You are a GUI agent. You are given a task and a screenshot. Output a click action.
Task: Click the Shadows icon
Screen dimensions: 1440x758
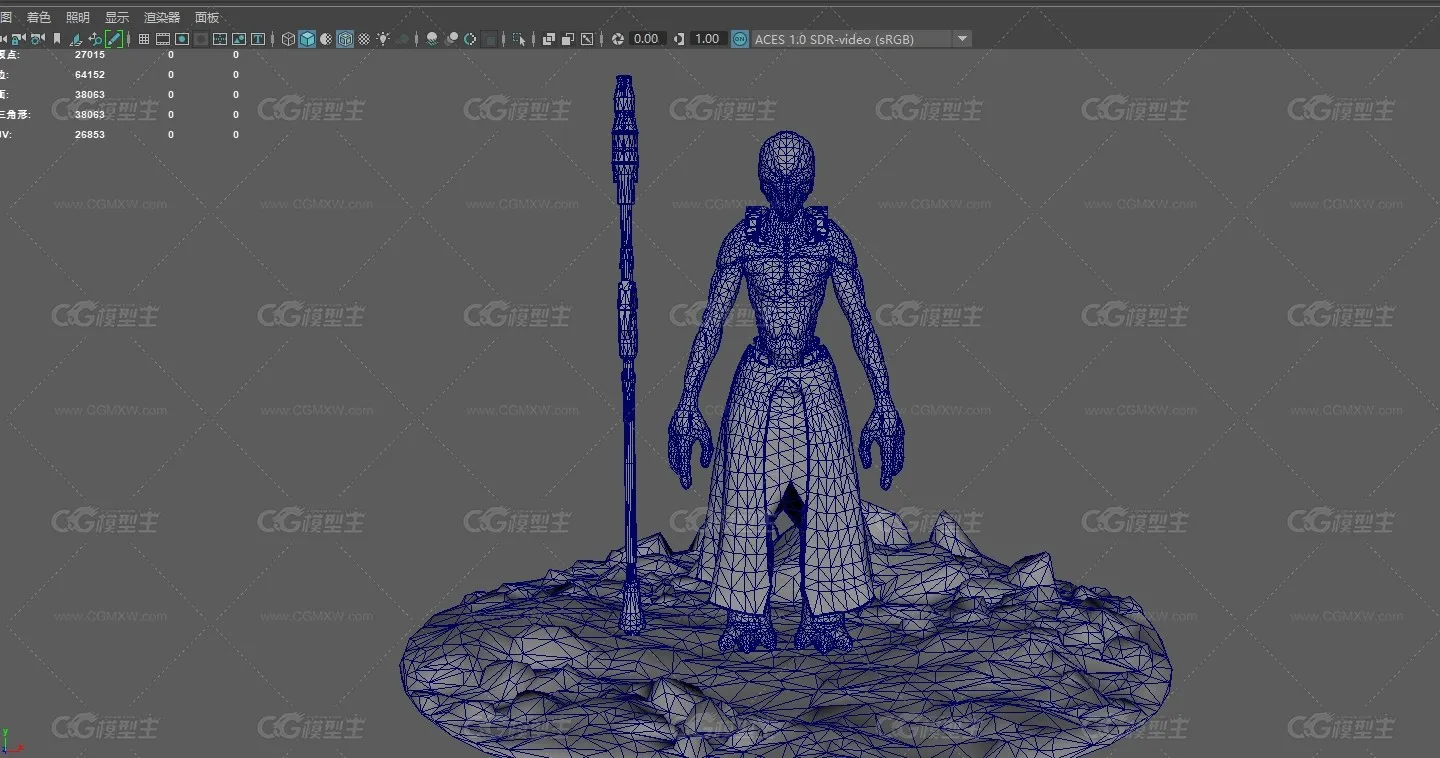[403, 39]
